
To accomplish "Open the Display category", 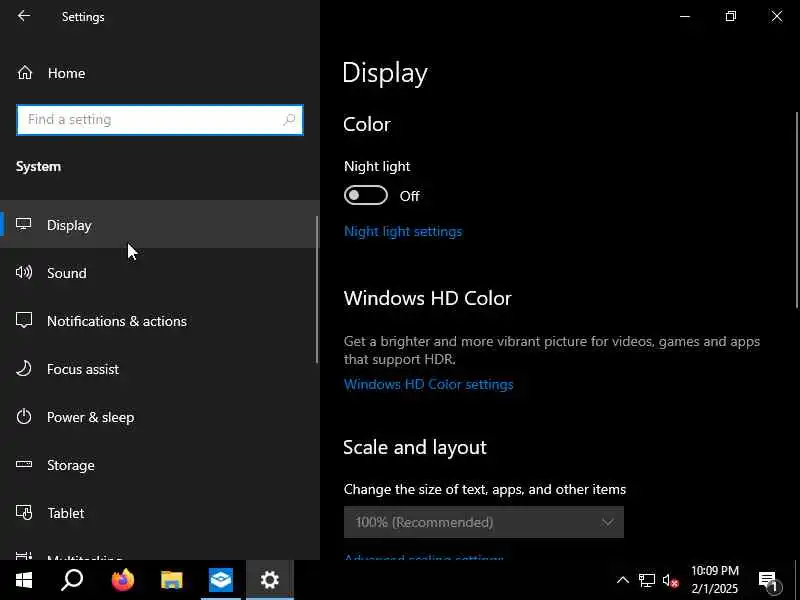I will (159, 224).
